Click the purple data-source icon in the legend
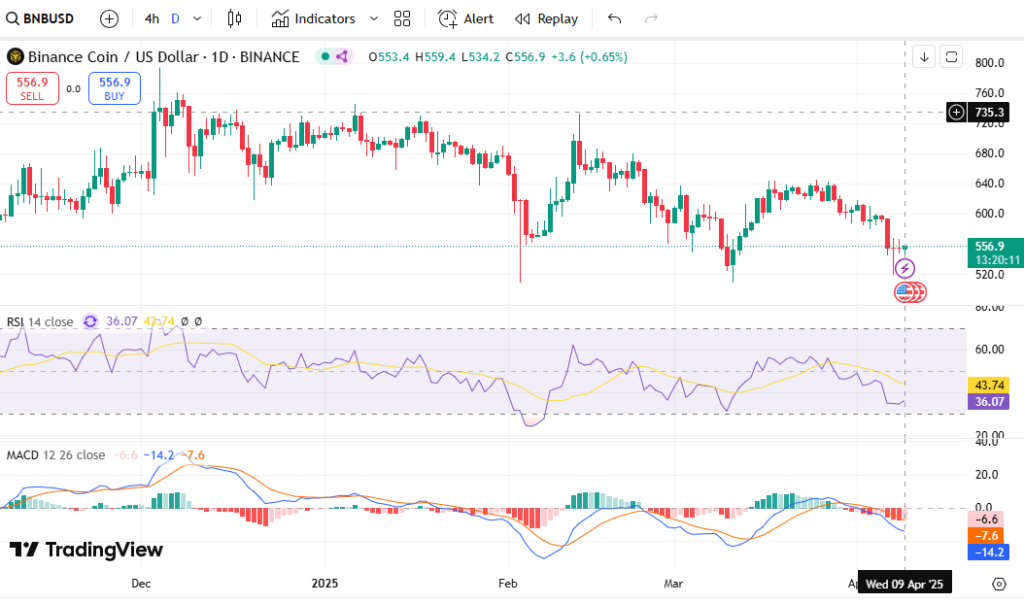Screen dimensions: 1024x604 click(342, 57)
